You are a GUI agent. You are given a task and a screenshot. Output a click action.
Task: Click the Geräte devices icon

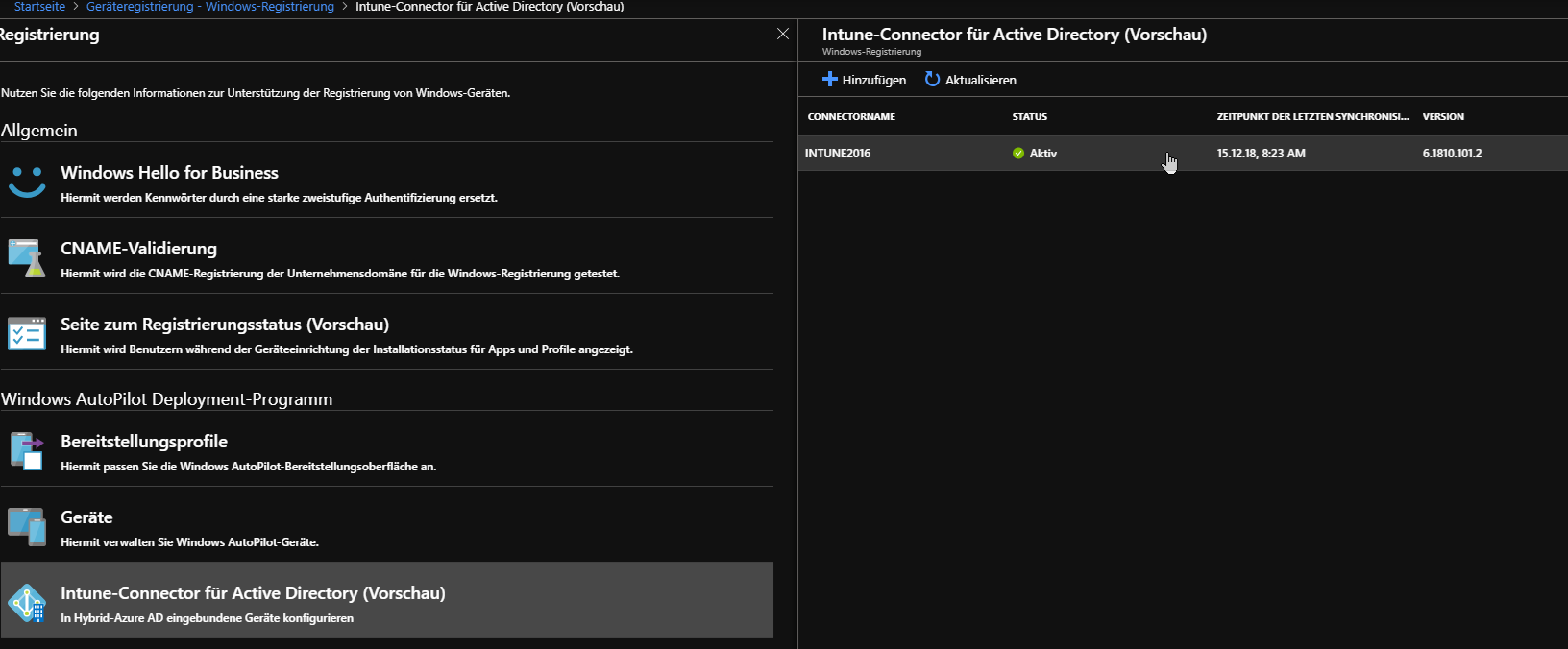27,526
